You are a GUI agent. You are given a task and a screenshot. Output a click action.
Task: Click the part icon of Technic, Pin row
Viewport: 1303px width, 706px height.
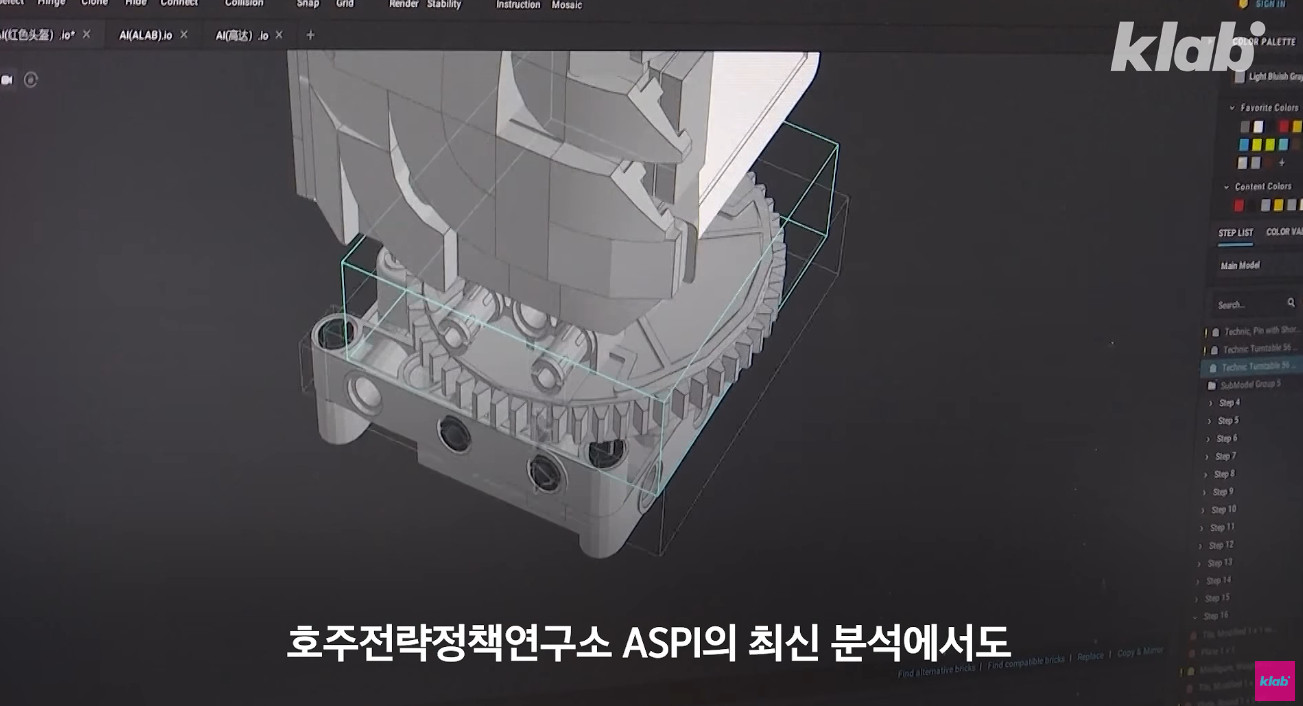[x=1215, y=332]
